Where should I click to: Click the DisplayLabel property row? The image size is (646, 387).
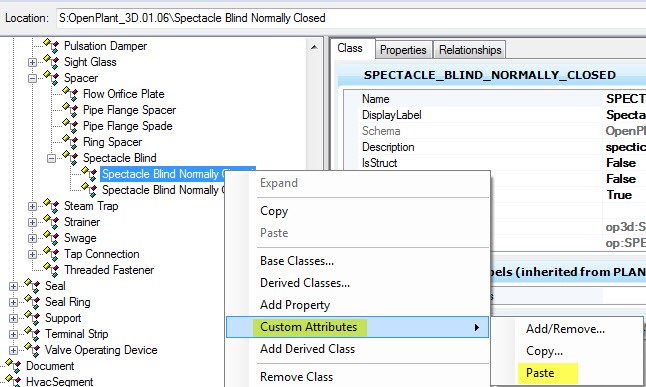pos(495,115)
